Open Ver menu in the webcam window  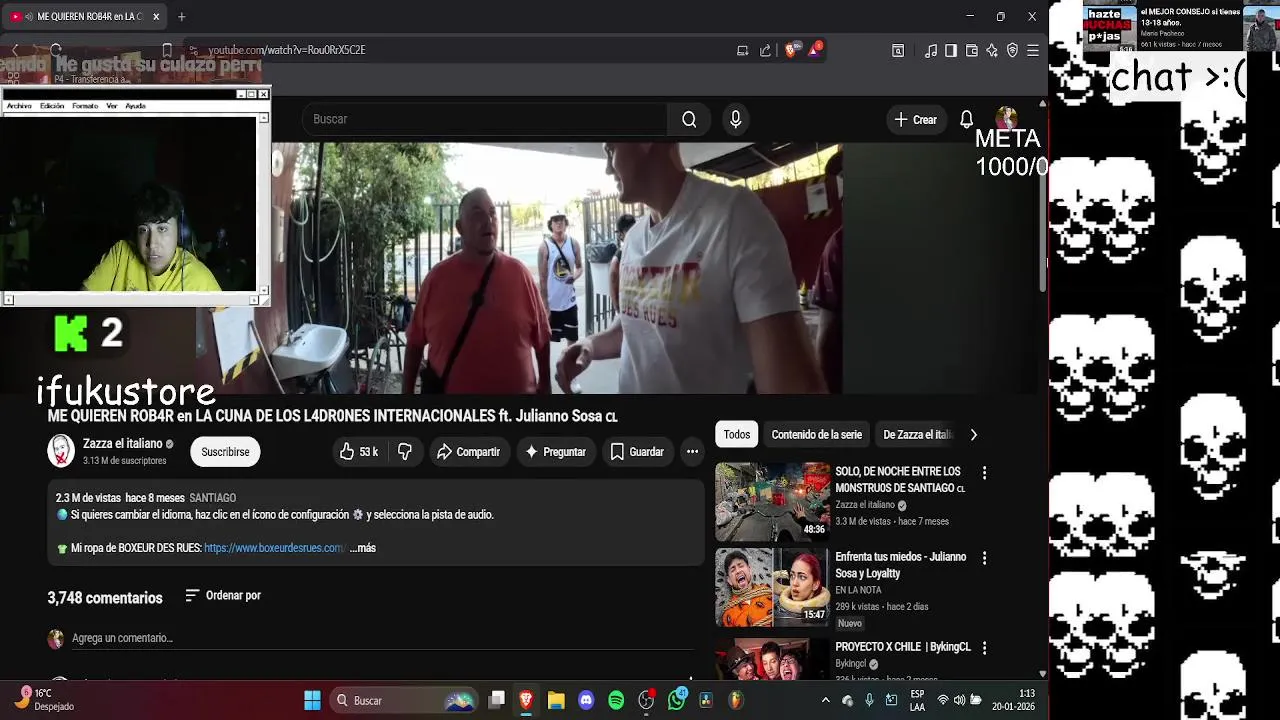pyautogui.click(x=112, y=106)
